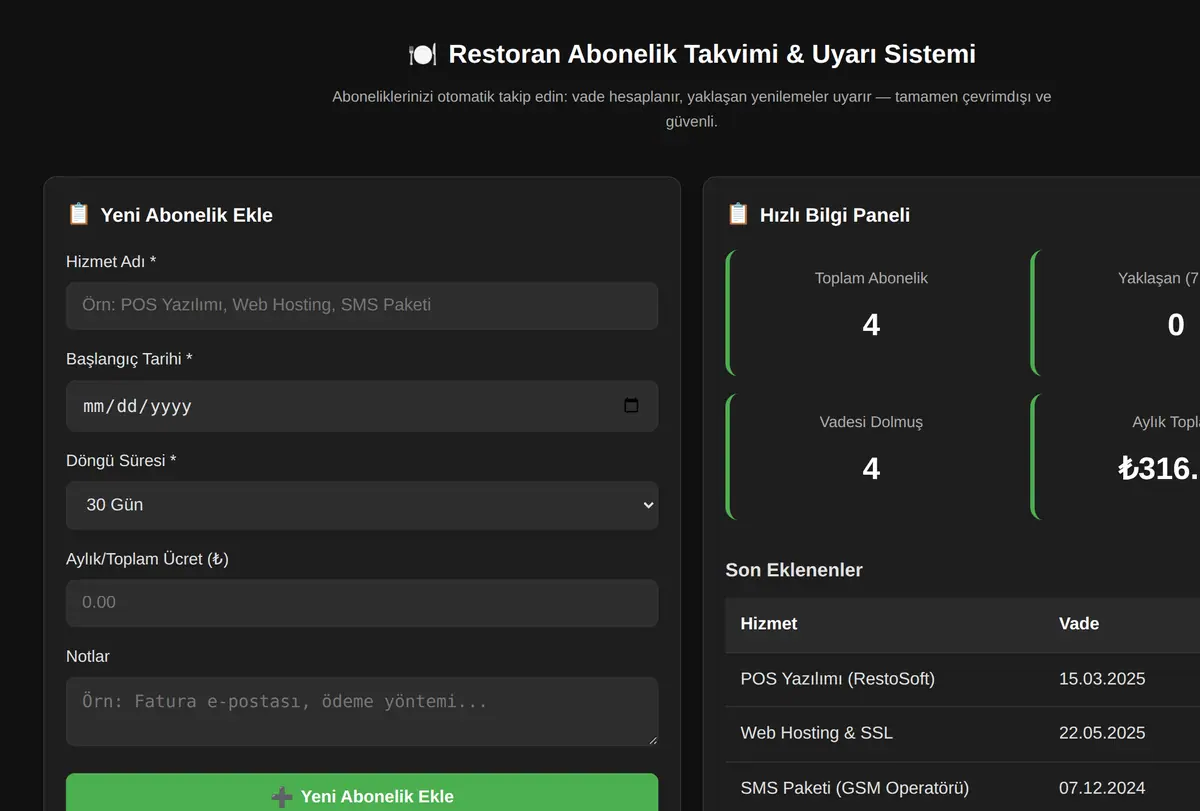Click the due date 22.05.2025
Viewport: 1200px width, 811px height.
tap(1102, 733)
